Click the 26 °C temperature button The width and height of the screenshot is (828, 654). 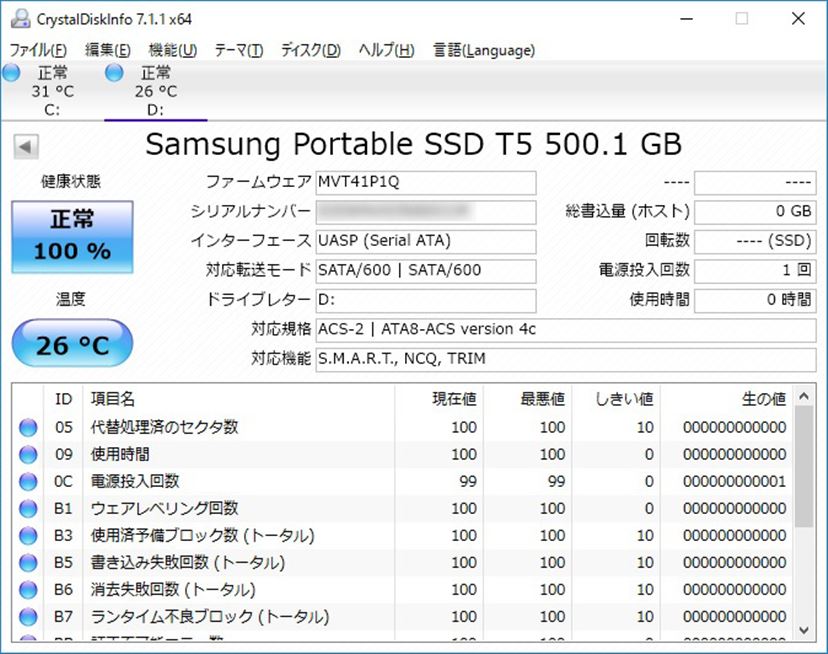pos(72,343)
